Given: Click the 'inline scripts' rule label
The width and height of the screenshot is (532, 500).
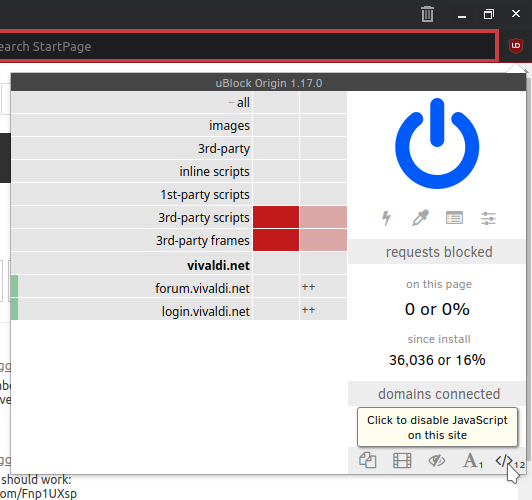Looking at the screenshot, I should (214, 172).
